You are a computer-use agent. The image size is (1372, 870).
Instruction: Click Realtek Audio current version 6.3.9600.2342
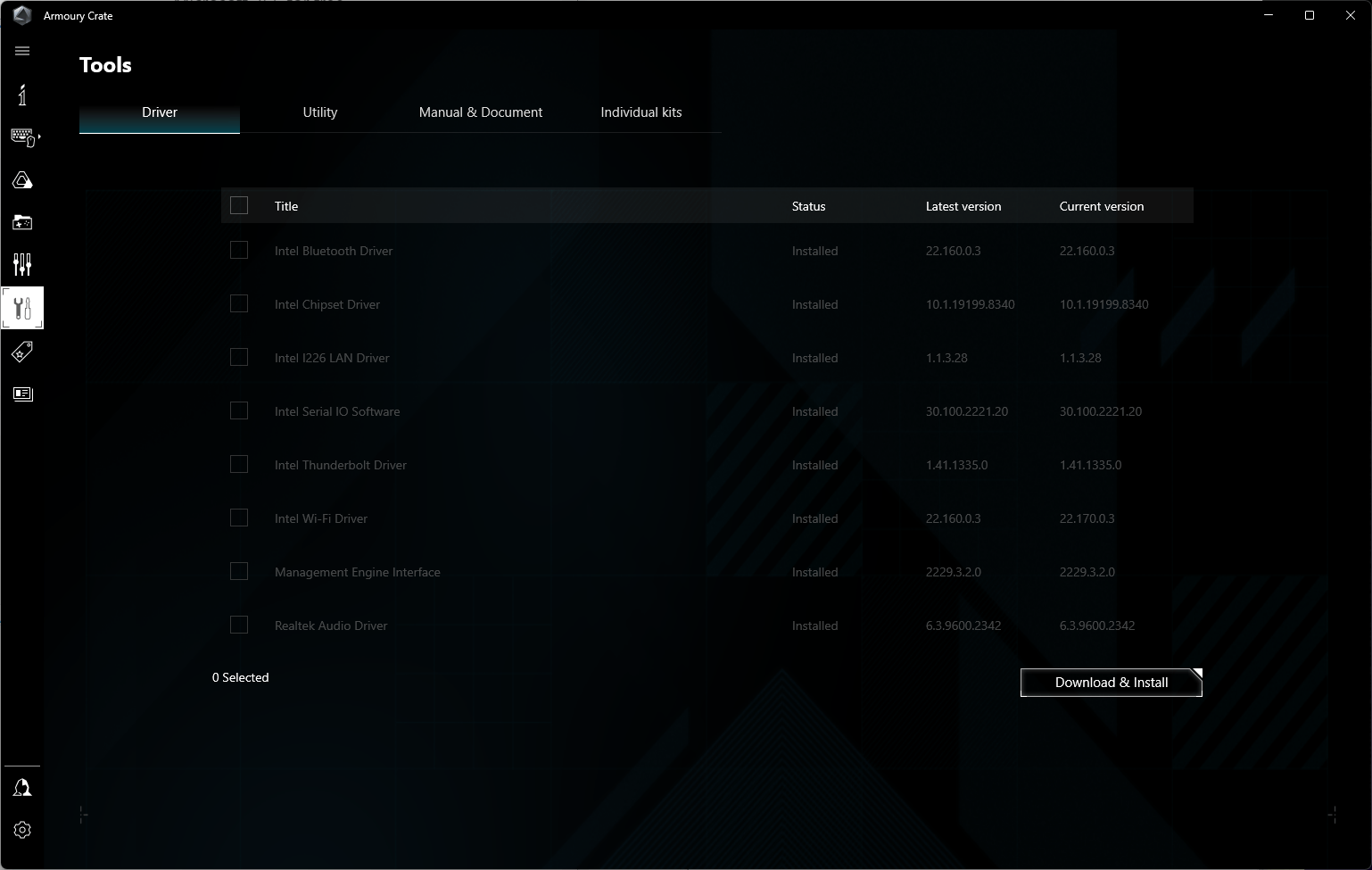(x=1097, y=626)
